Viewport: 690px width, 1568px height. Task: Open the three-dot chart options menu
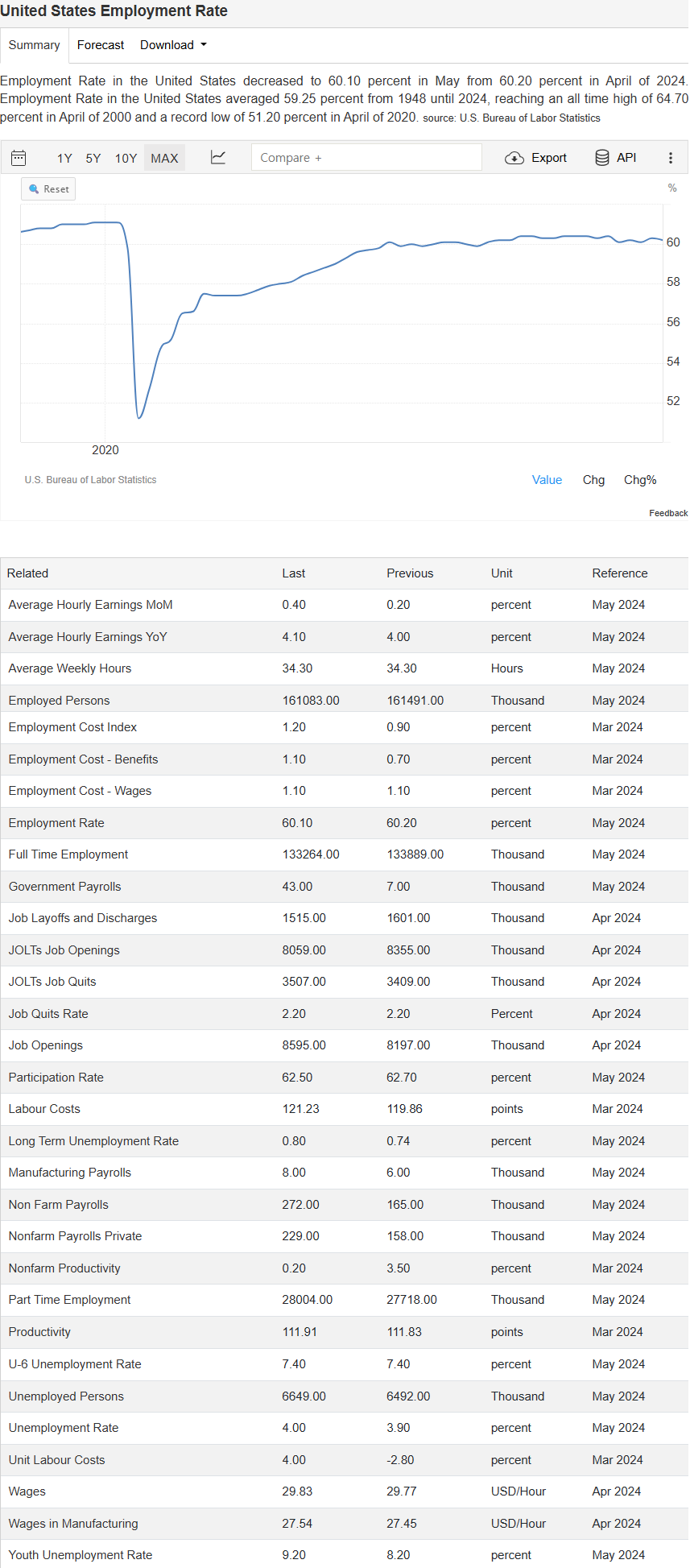pos(671,158)
